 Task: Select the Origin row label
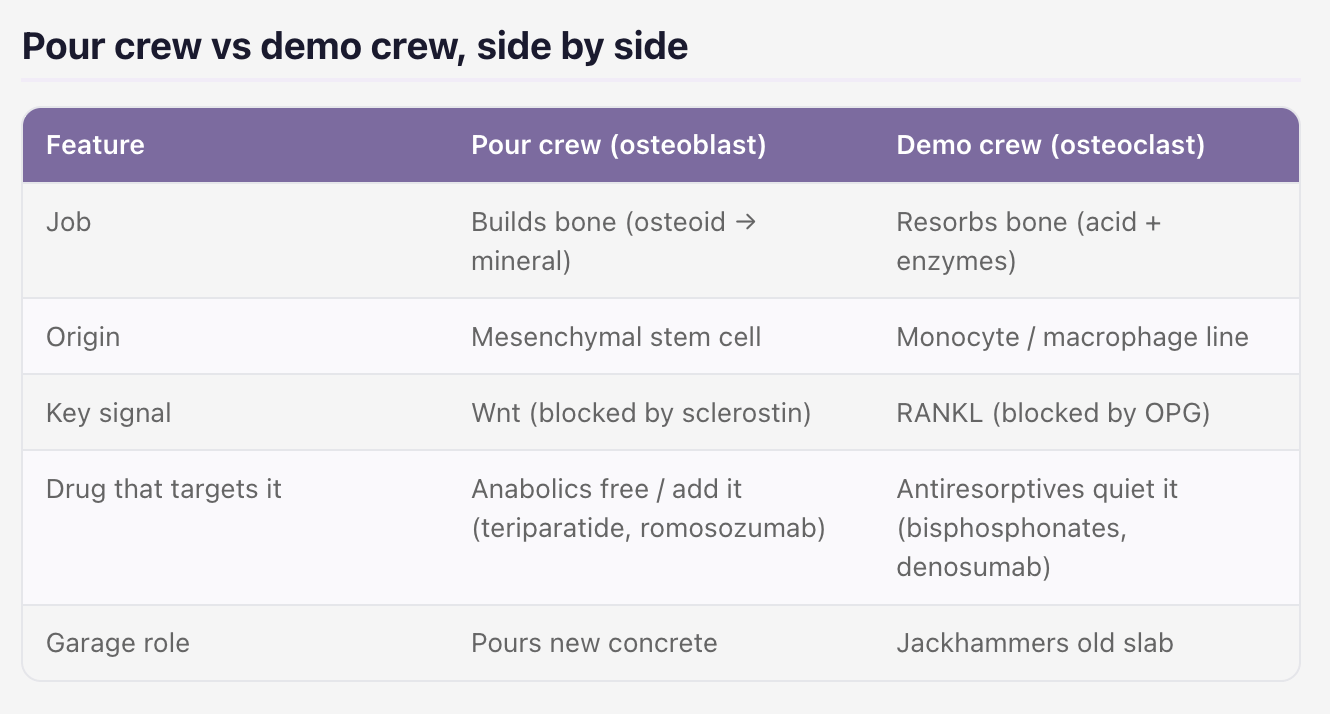pos(83,337)
